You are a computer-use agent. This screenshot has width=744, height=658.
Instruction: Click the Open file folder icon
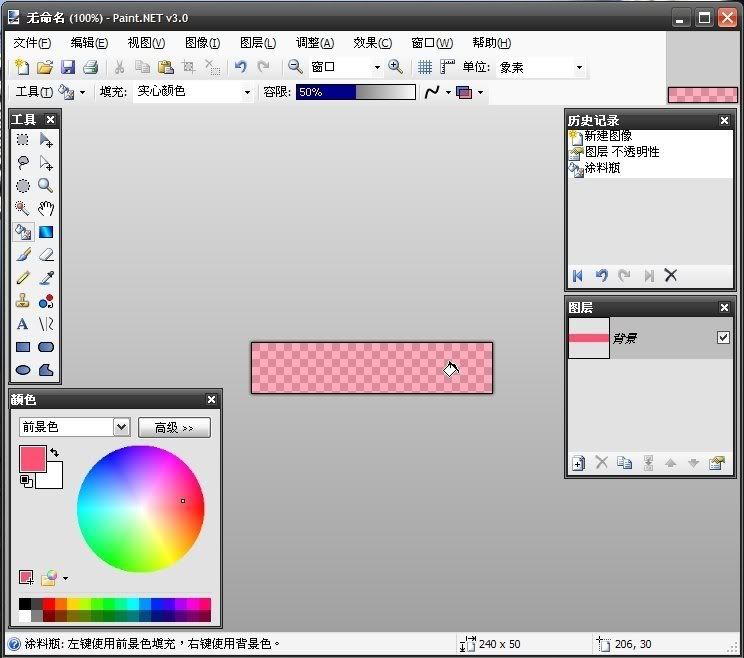(x=45, y=67)
